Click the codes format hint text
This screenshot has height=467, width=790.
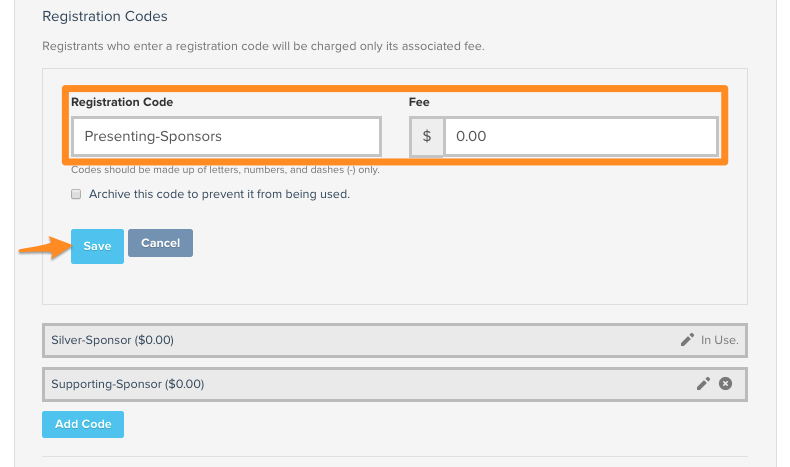pyautogui.click(x=225, y=170)
